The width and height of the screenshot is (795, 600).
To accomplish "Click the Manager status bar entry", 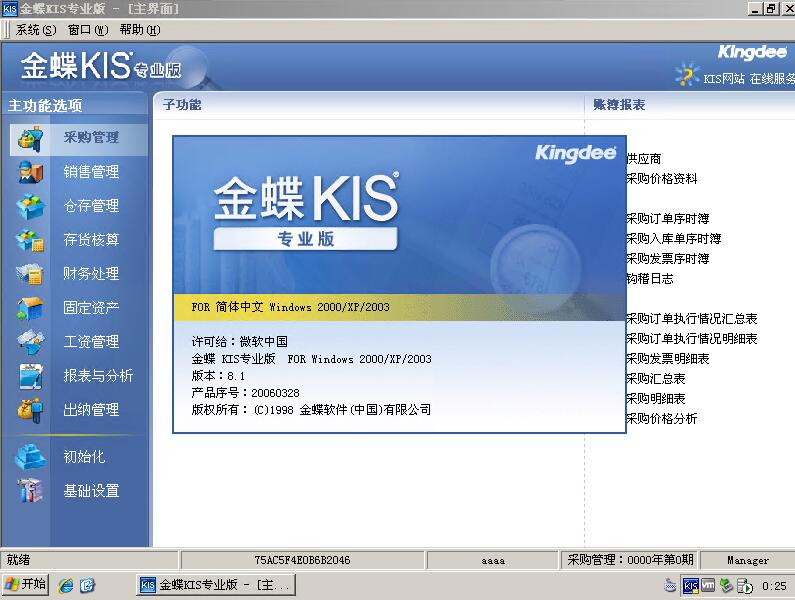I will click(x=748, y=560).
